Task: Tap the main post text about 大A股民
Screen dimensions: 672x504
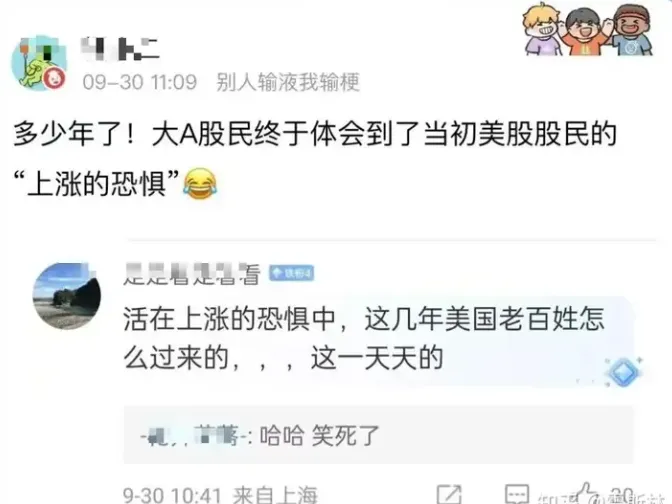Action: 315,159
